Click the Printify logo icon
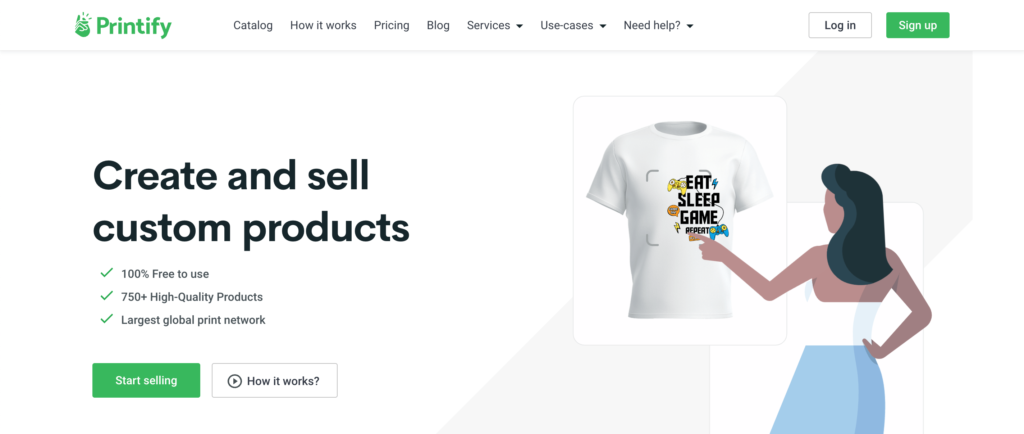Screen dimensions: 1024x434 (83, 25)
